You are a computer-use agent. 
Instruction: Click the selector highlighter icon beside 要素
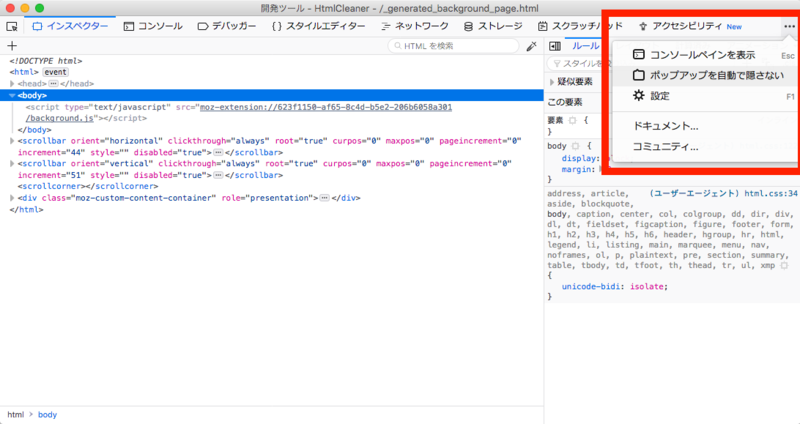[572, 120]
